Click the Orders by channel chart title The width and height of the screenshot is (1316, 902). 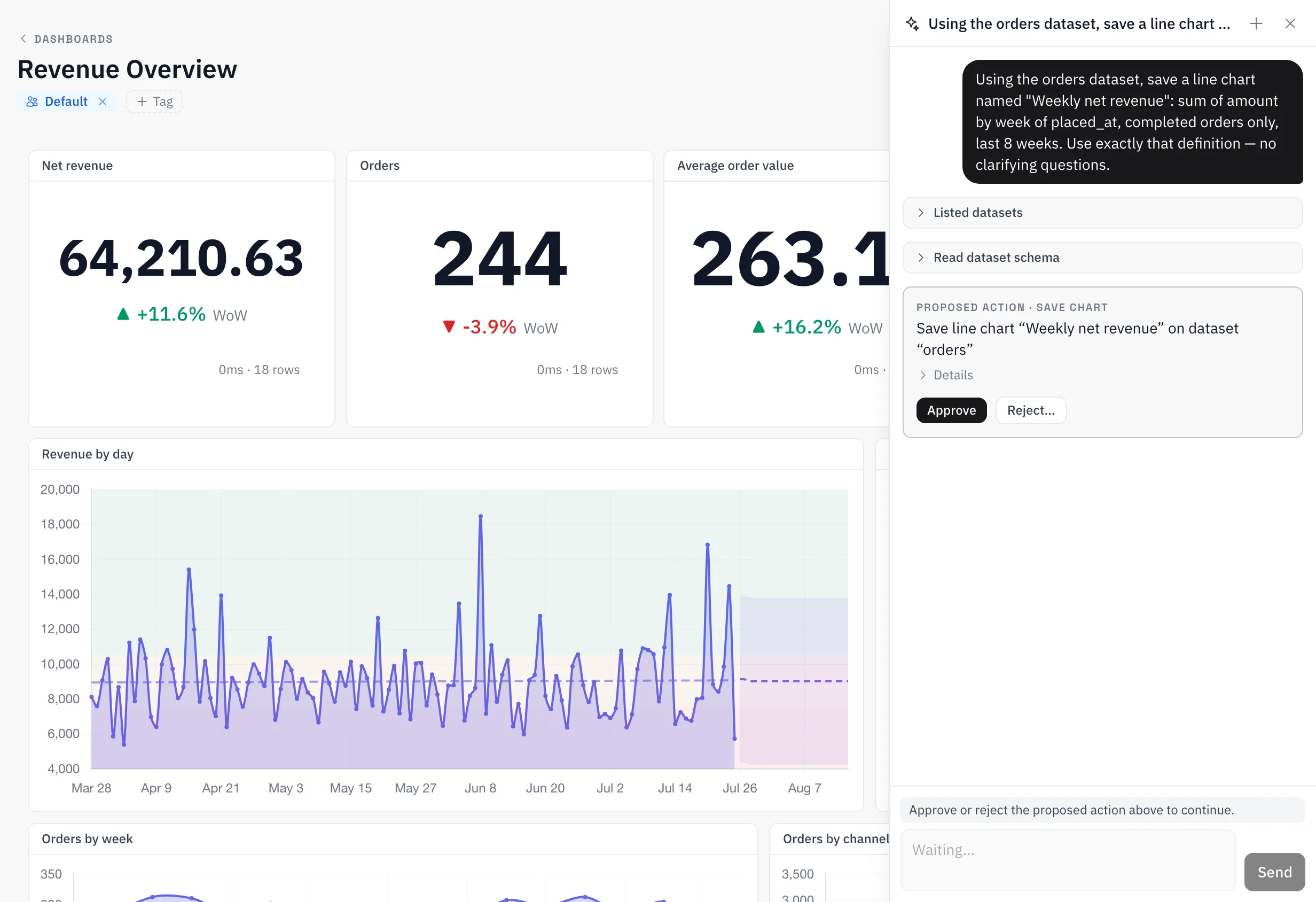point(835,838)
